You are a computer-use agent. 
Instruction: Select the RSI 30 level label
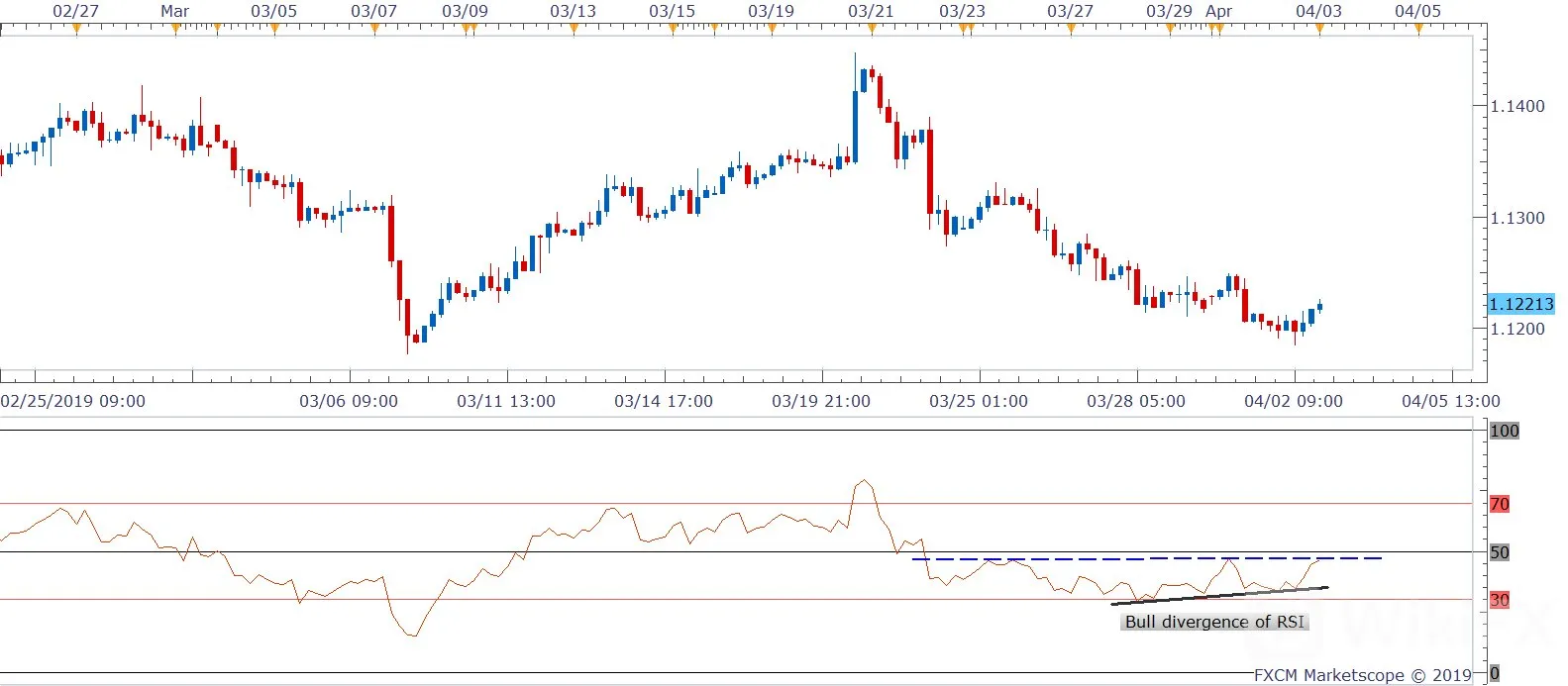1500,600
